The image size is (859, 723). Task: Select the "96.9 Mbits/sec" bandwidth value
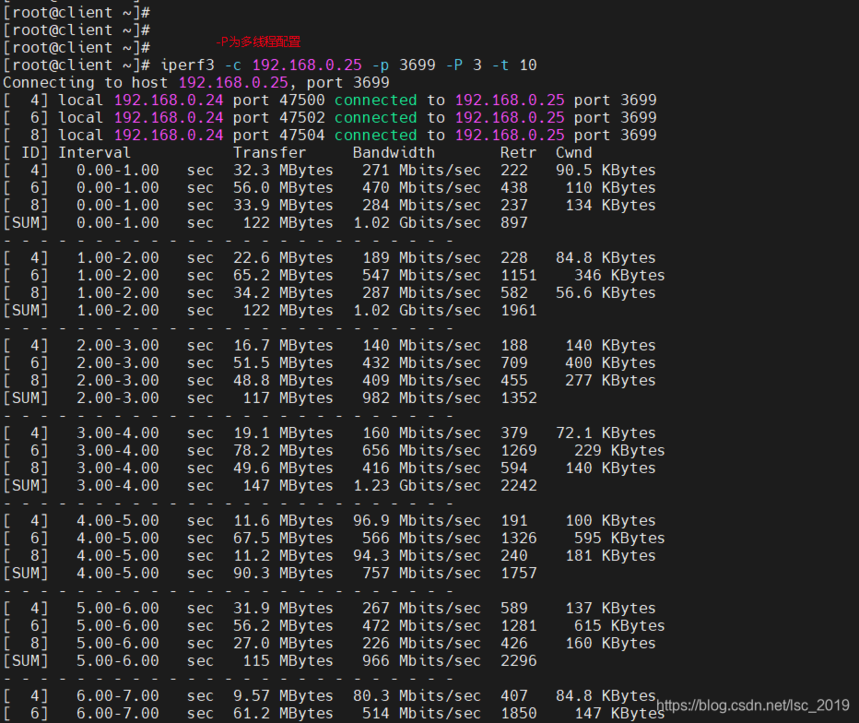(417, 521)
